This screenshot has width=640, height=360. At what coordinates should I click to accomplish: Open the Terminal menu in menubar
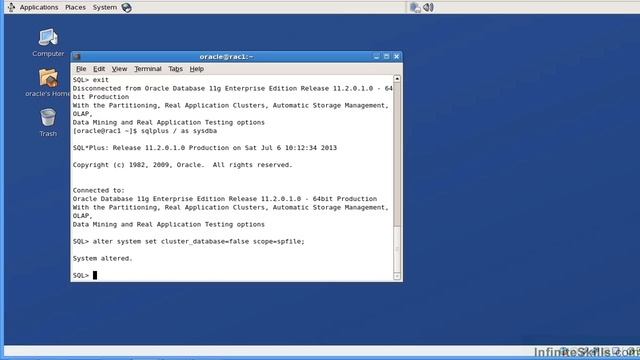point(148,69)
